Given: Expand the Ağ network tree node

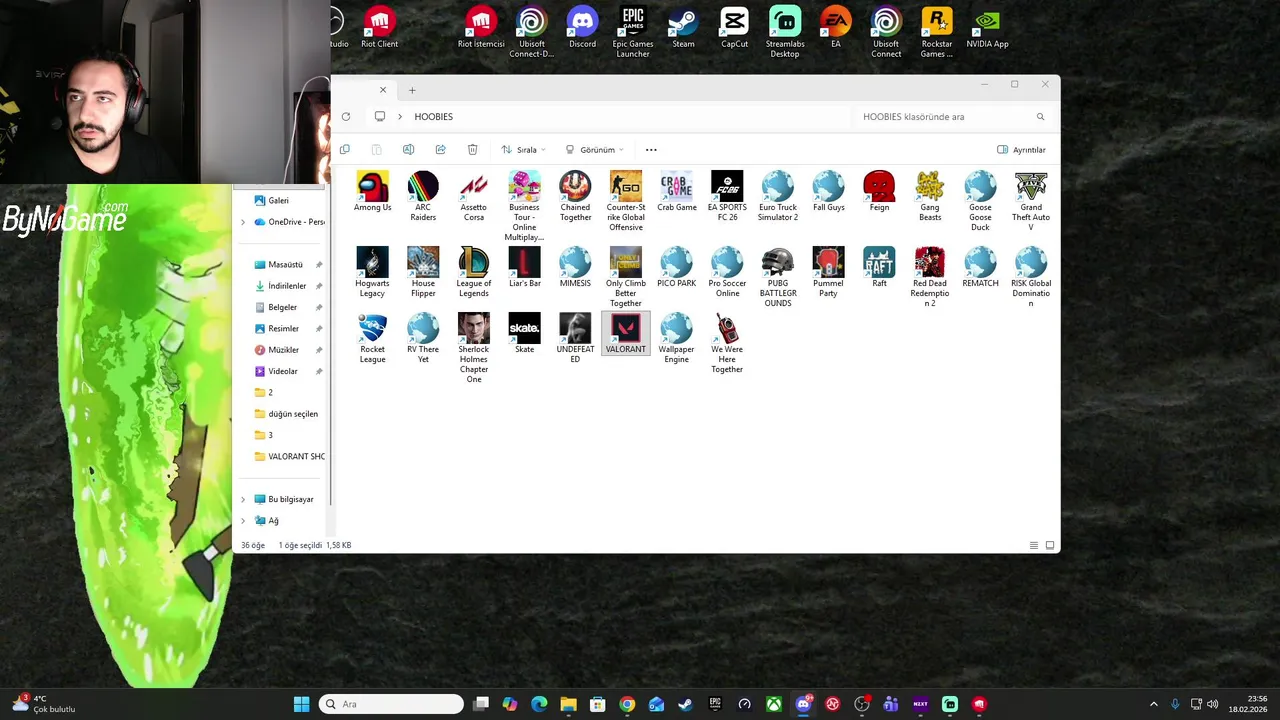Looking at the screenshot, I should [x=243, y=521].
